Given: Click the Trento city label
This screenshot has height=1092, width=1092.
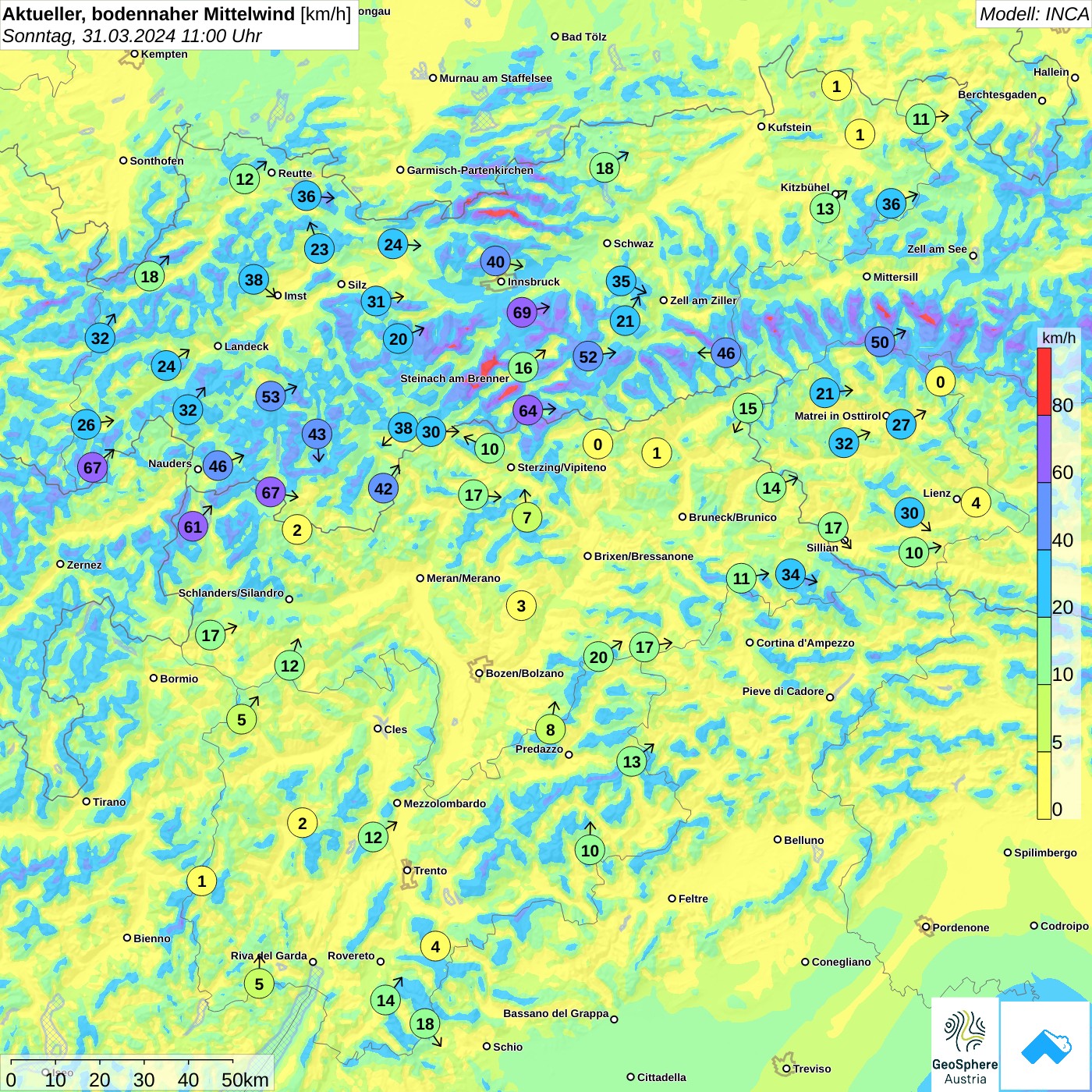Looking at the screenshot, I should point(431,870).
